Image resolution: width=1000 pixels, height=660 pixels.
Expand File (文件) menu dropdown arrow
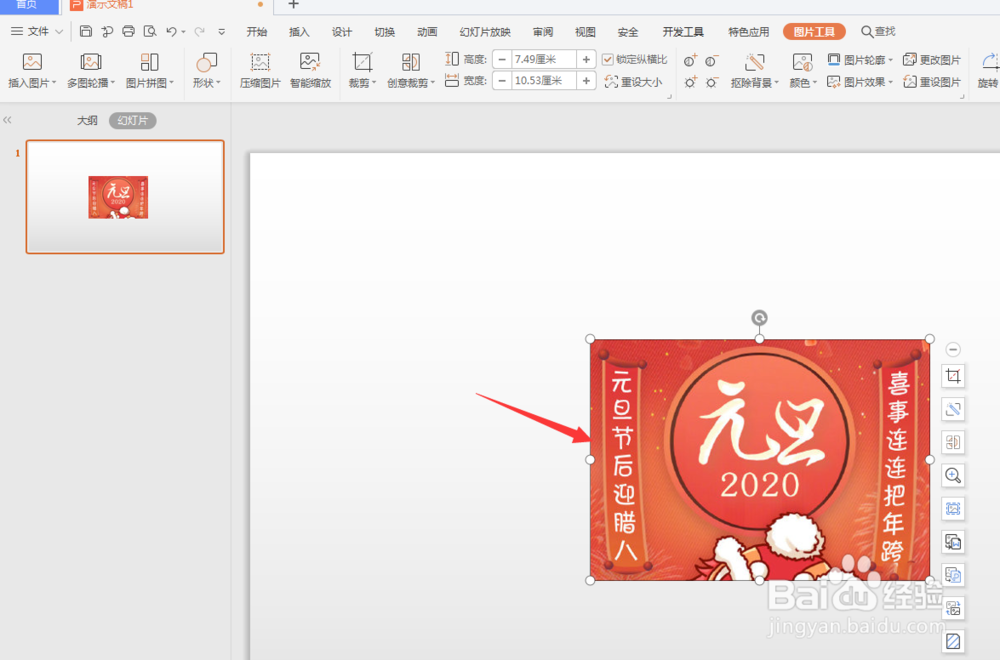pos(59,31)
